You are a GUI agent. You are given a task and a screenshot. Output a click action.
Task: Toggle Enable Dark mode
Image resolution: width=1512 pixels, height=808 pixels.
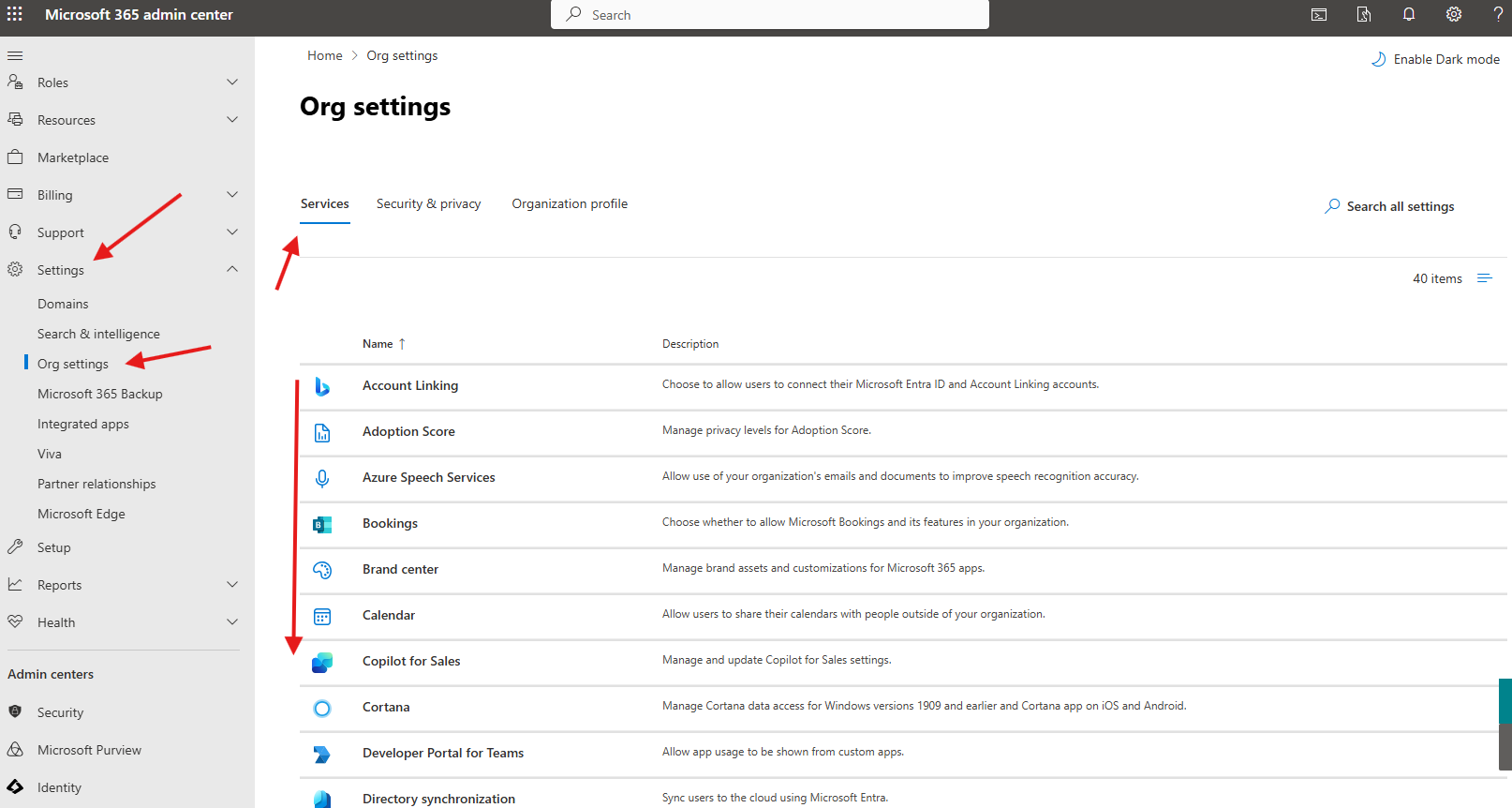tap(1435, 59)
